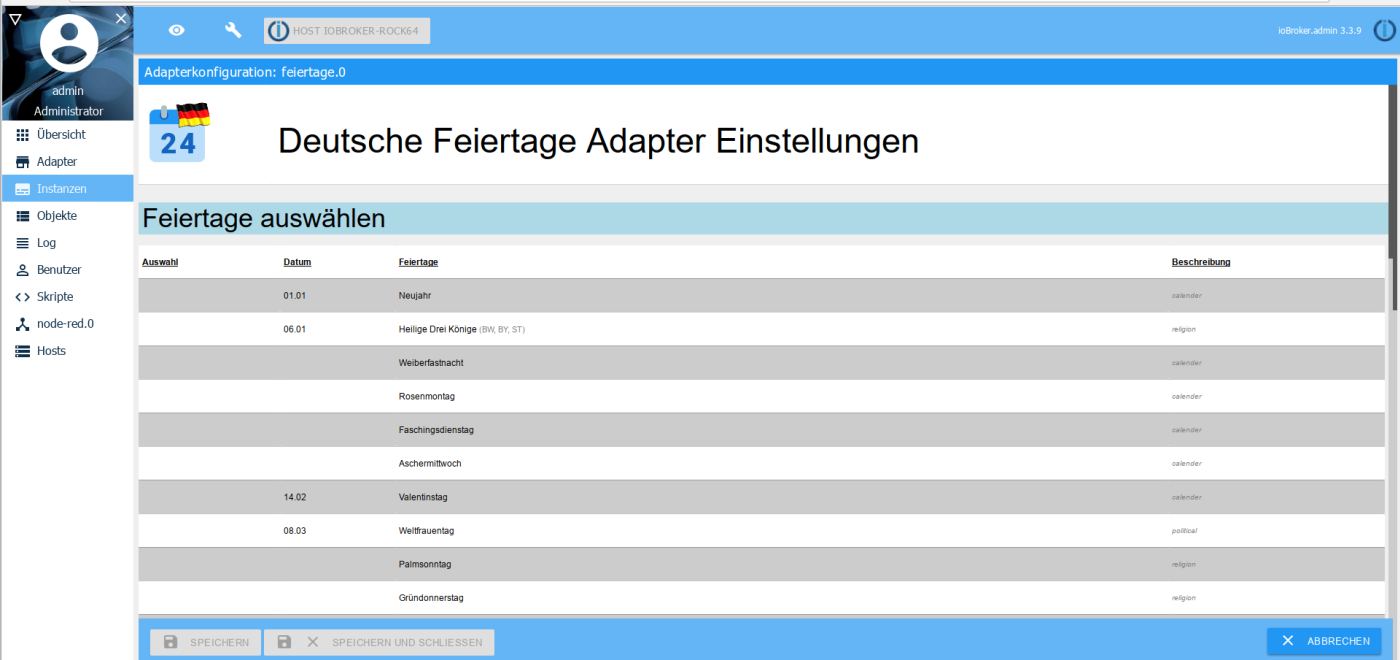This screenshot has width=1400, height=660.
Task: Open Benutzer user management
Action: (x=59, y=270)
